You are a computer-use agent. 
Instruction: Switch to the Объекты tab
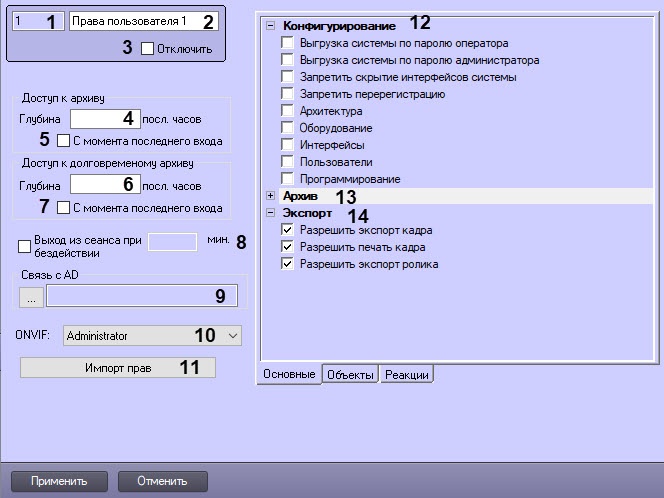[x=349, y=375]
